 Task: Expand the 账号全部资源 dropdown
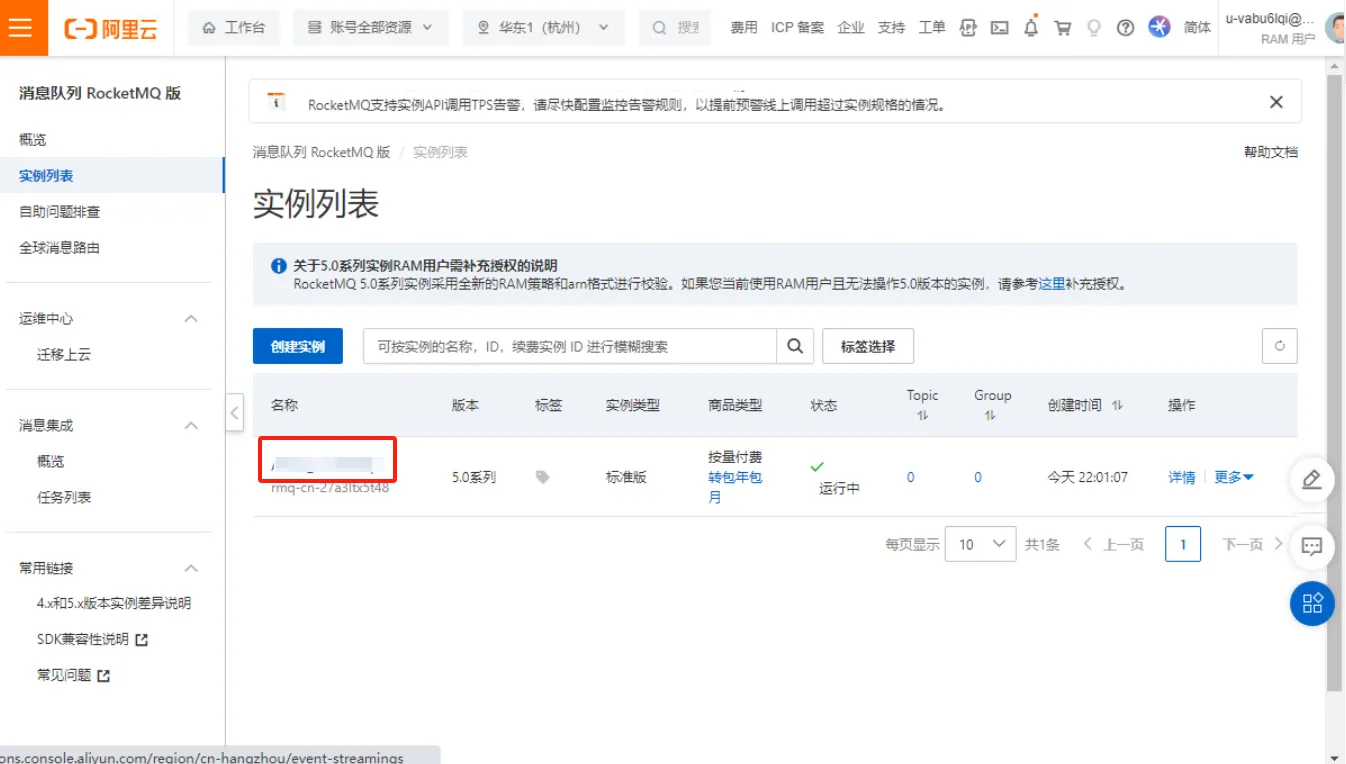[371, 28]
